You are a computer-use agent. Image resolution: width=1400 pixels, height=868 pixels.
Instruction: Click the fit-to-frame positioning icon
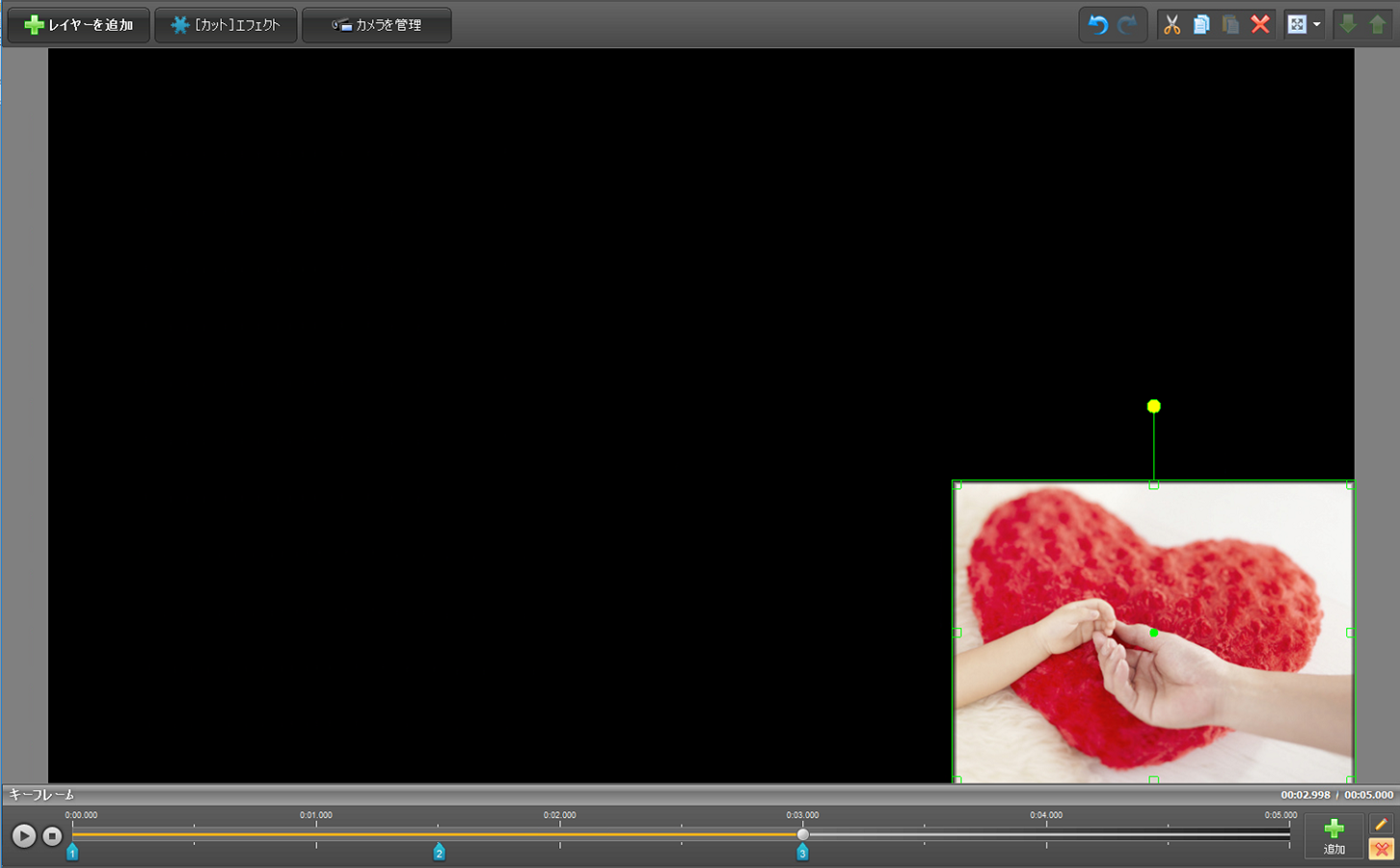coord(1297,25)
